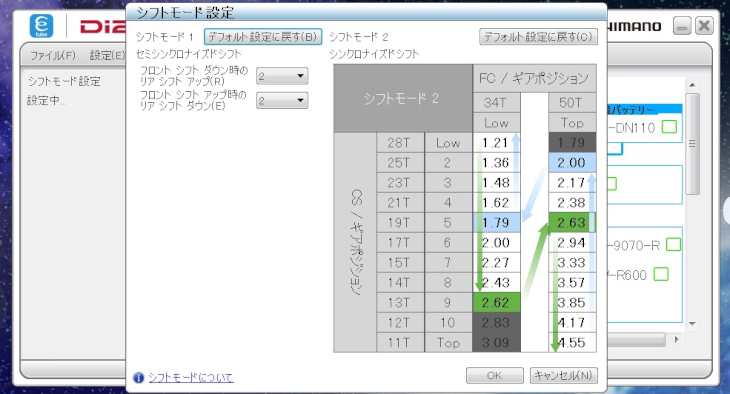Click the scrollbar down arrow in the main window
The height and width of the screenshot is (394, 730).
point(692,324)
